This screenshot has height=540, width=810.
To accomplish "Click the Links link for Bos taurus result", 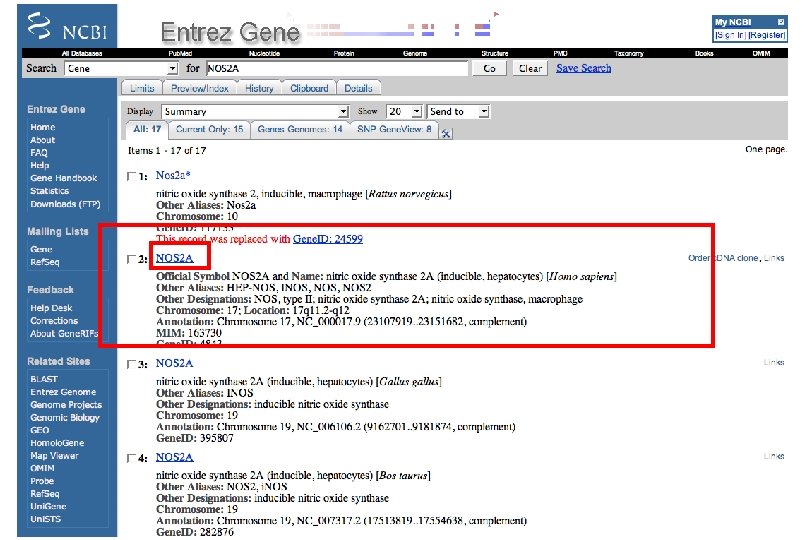I will click(774, 456).
